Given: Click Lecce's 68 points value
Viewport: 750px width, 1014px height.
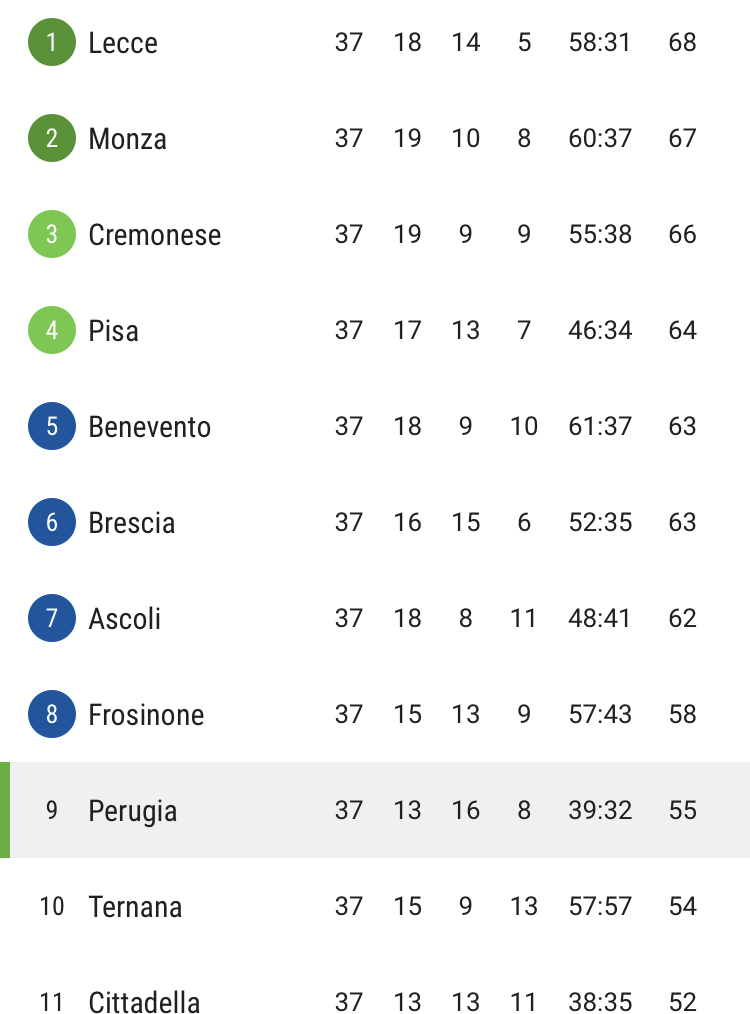Looking at the screenshot, I should [682, 42].
